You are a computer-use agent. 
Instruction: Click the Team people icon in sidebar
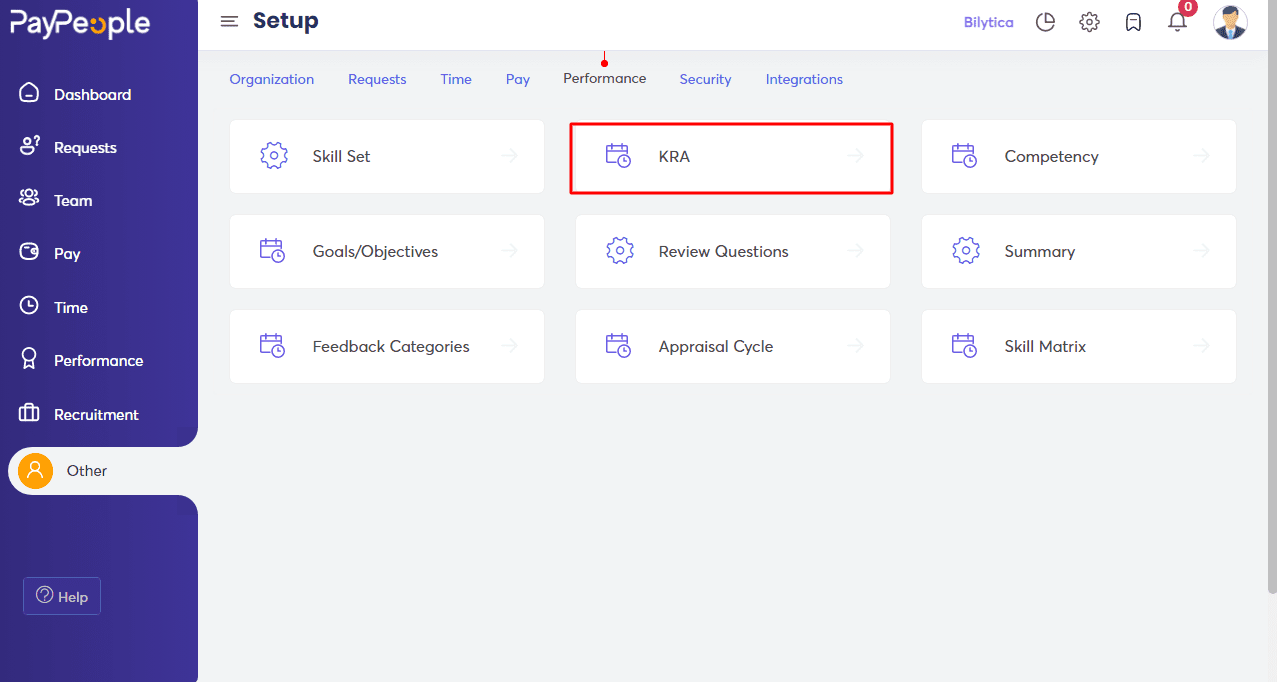coord(30,199)
